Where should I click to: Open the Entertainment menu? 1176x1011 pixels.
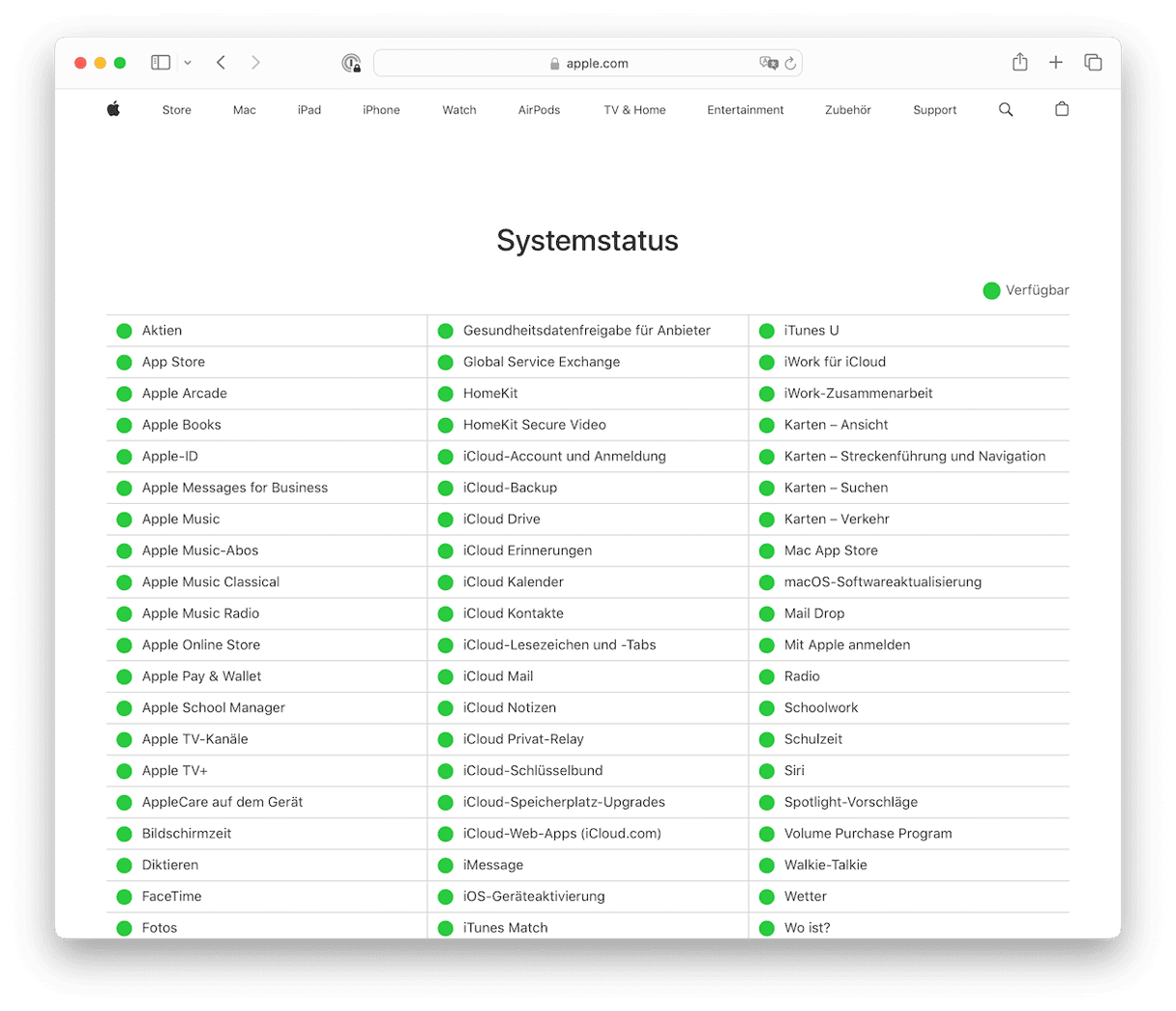pyautogui.click(x=746, y=110)
